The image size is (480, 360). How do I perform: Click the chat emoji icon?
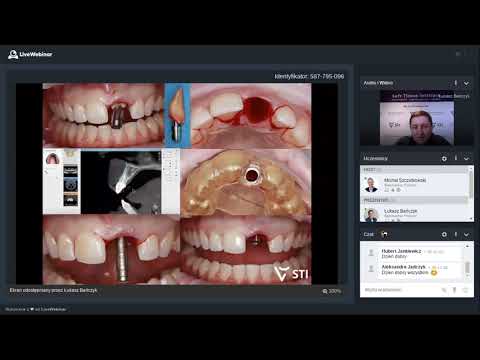[454, 290]
